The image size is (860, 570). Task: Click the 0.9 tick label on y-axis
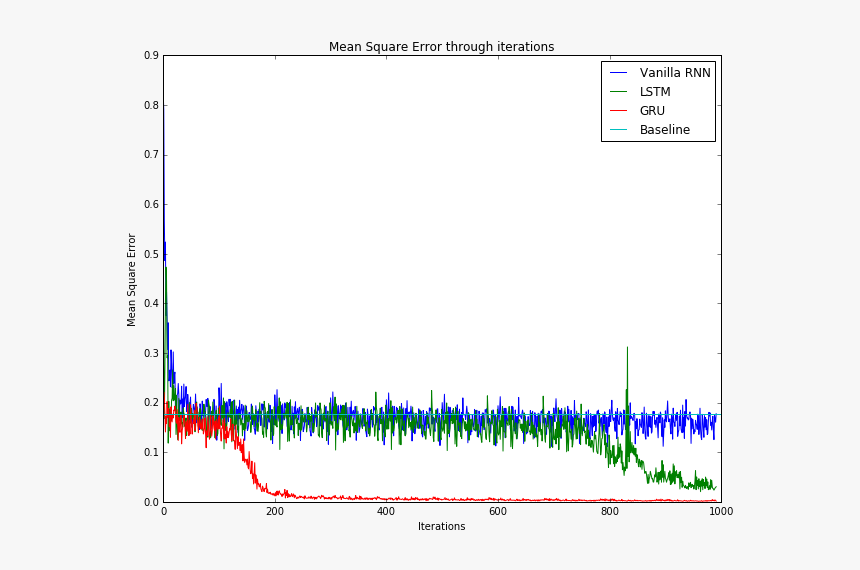click(x=150, y=56)
